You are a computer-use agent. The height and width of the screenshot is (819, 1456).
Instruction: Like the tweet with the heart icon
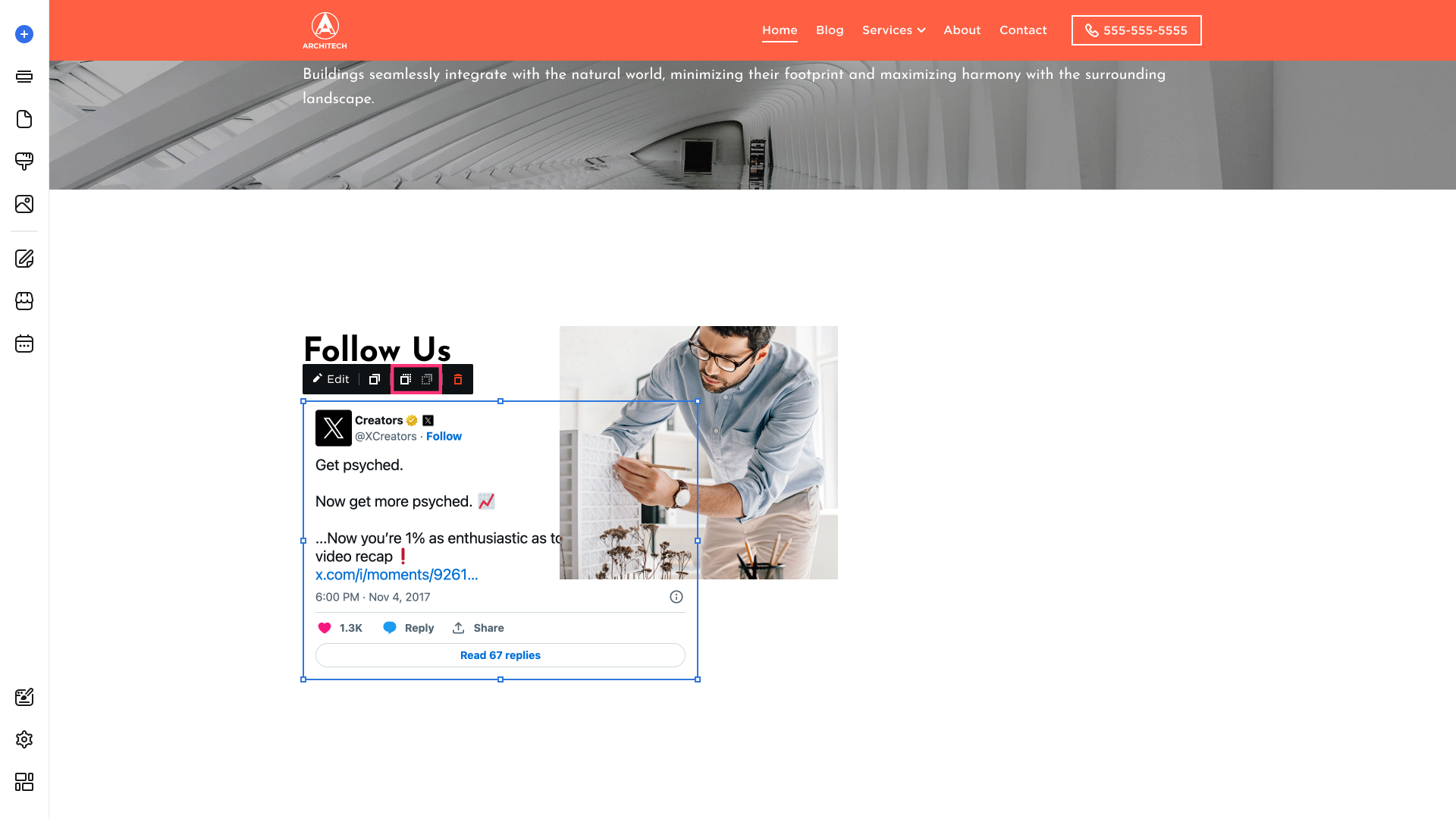[325, 628]
